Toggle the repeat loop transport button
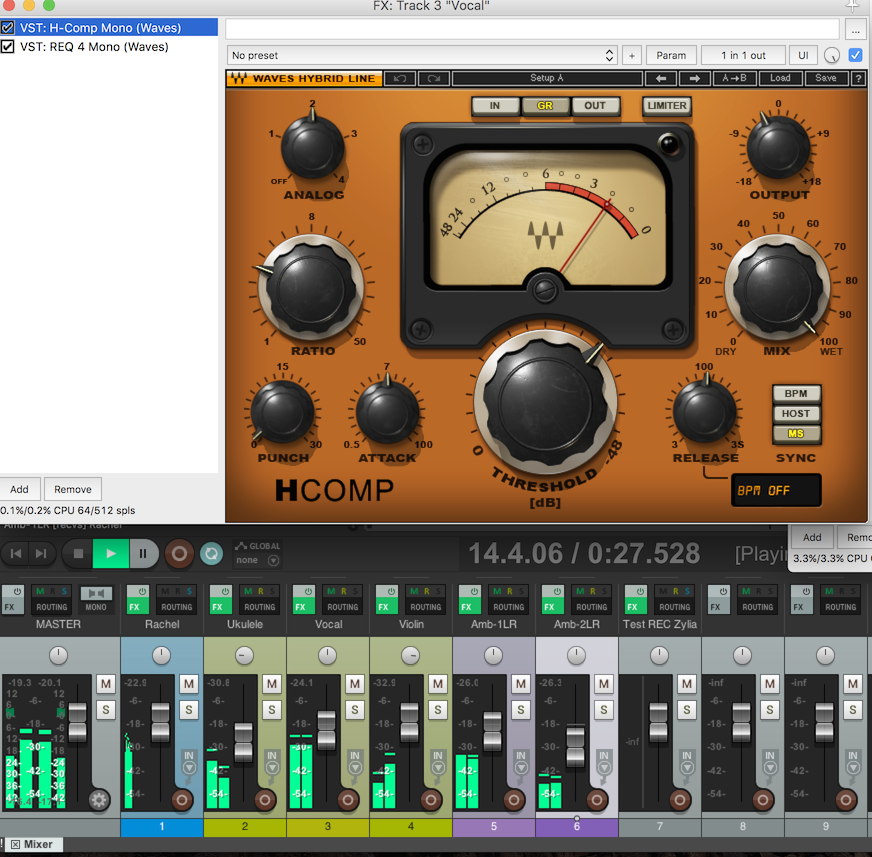 pyautogui.click(x=211, y=553)
